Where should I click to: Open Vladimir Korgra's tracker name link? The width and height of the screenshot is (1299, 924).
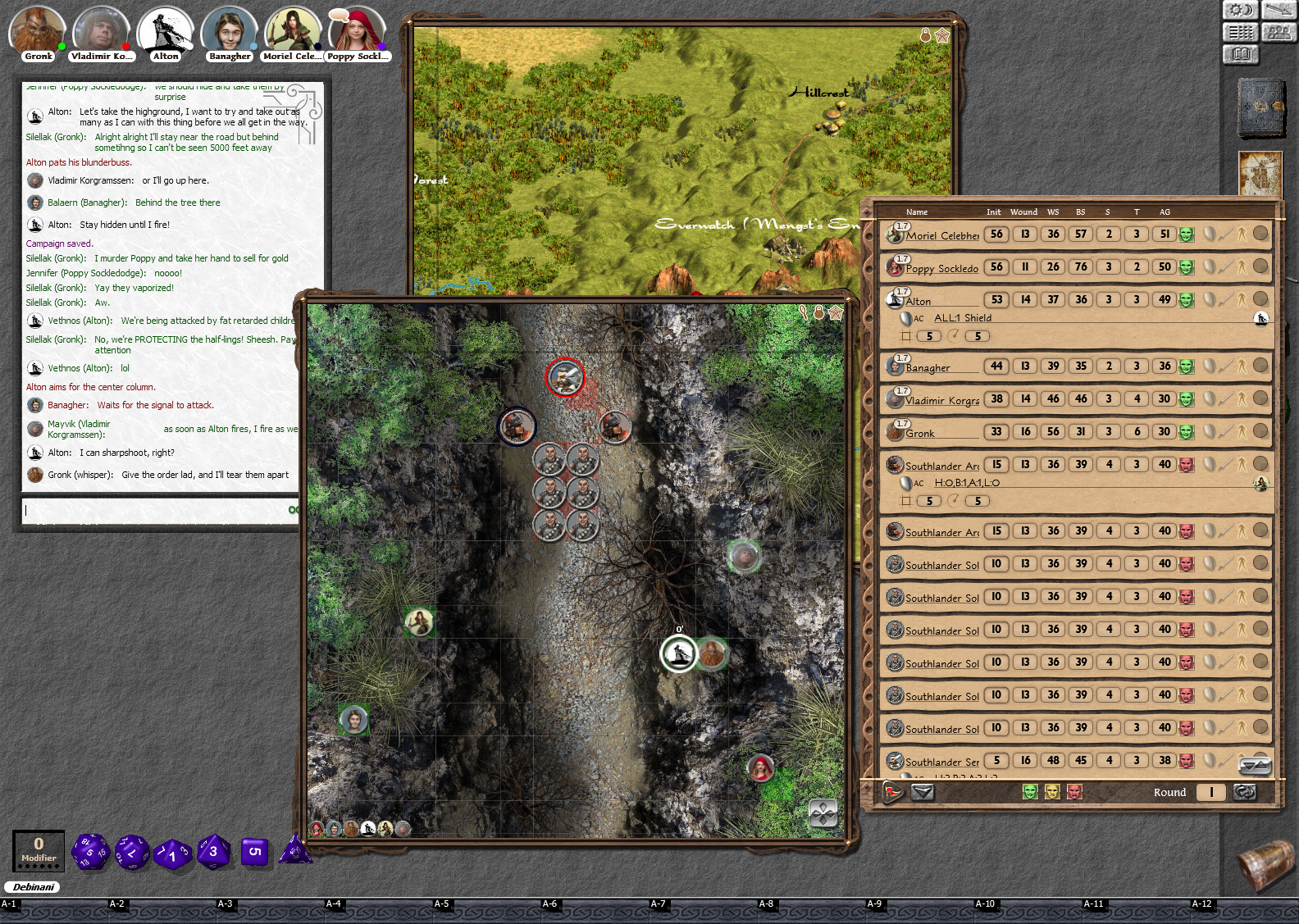(942, 401)
